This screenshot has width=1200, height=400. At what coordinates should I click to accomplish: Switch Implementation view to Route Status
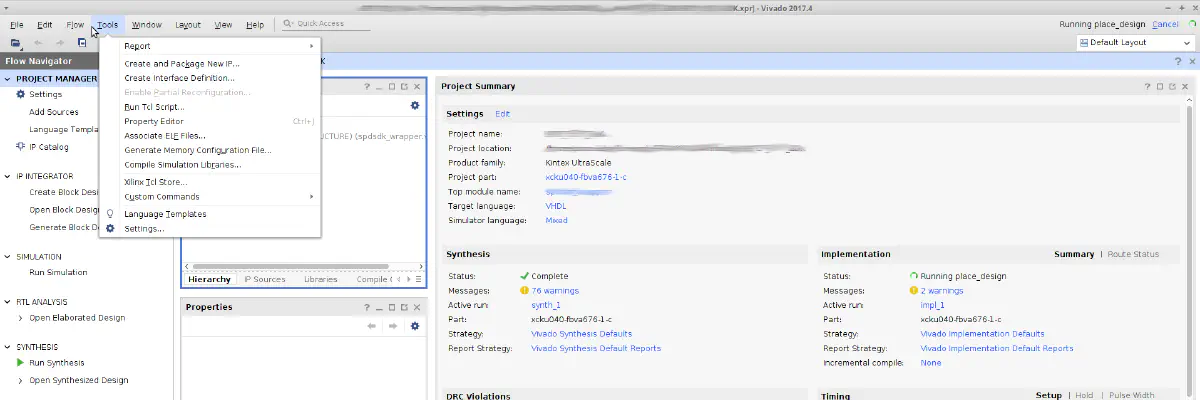click(1132, 254)
